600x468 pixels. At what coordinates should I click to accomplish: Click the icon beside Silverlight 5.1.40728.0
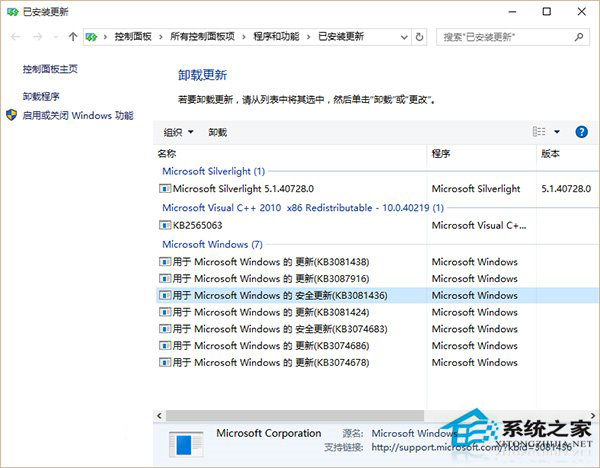pos(165,189)
